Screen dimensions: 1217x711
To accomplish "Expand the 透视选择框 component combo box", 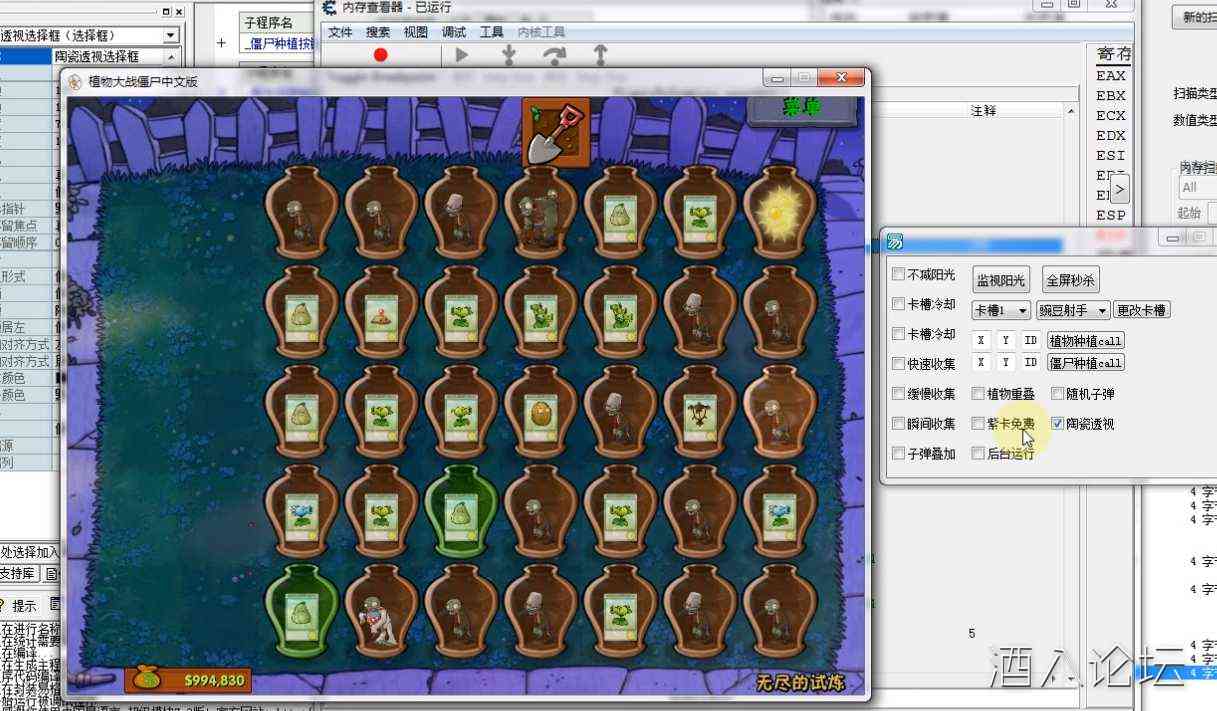I will click(171, 35).
